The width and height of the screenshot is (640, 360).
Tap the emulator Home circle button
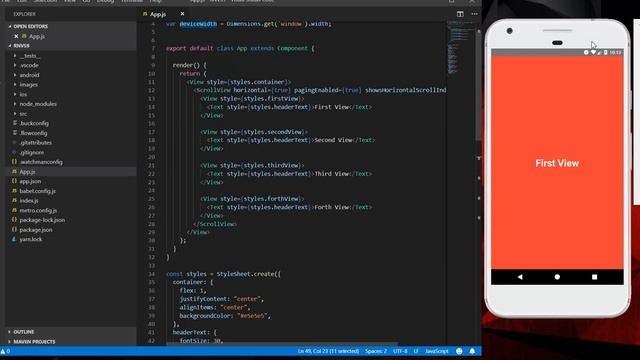(557, 277)
